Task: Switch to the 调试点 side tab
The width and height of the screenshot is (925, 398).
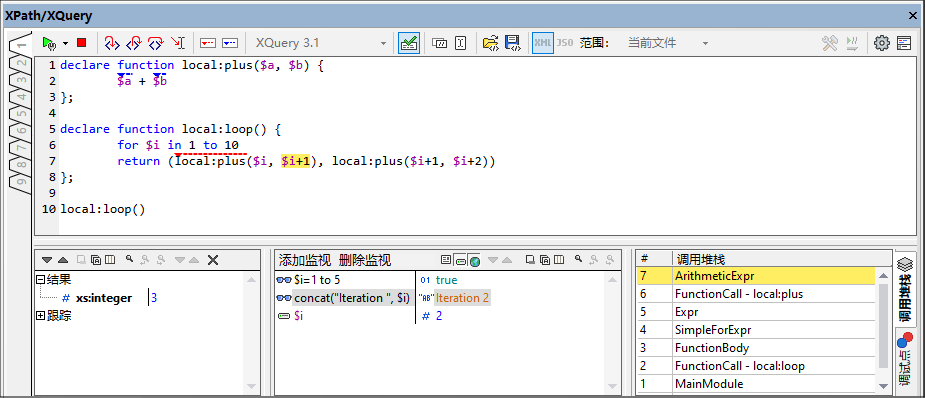Action: 905,359
